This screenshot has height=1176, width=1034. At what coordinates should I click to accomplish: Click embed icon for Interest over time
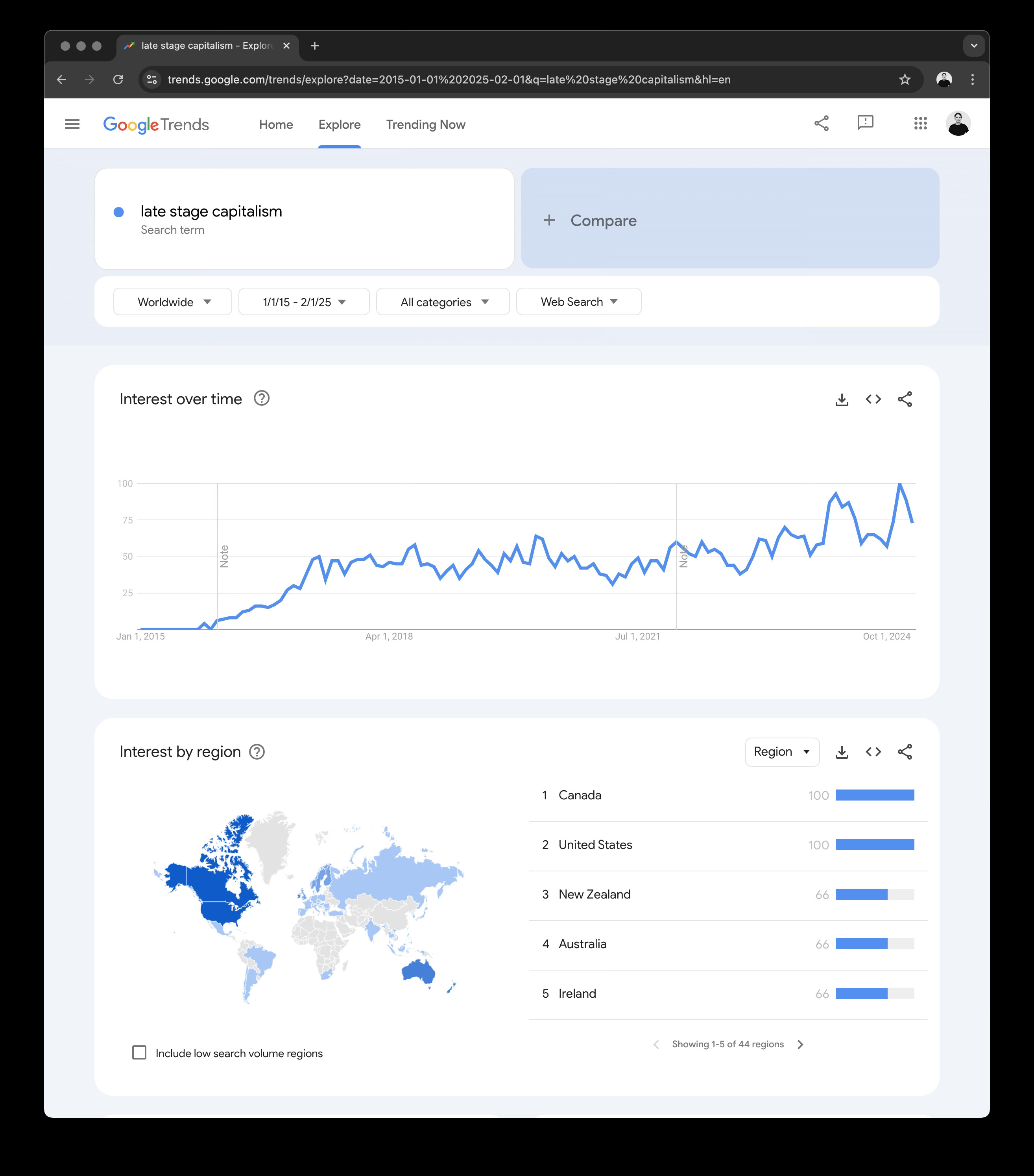tap(873, 399)
